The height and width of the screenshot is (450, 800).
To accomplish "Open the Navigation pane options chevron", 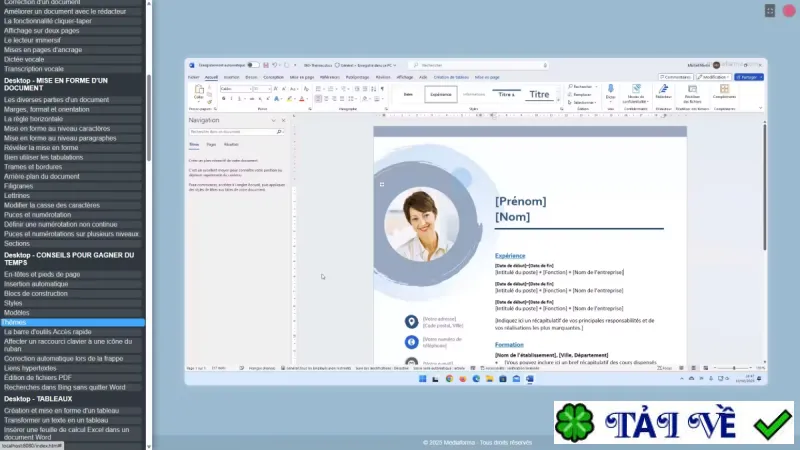I will tap(273, 120).
